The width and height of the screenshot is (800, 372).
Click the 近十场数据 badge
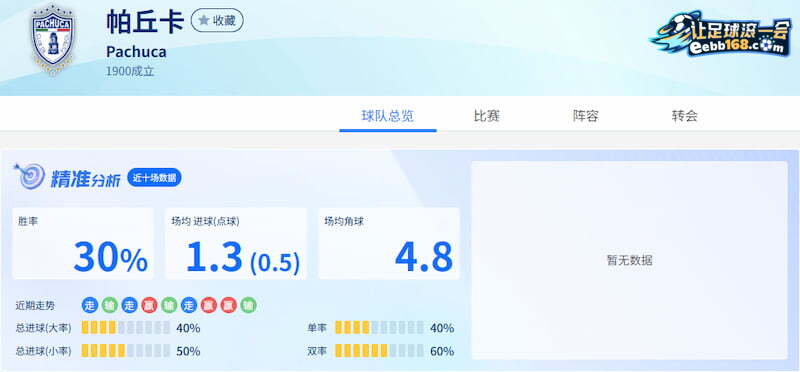pyautogui.click(x=154, y=178)
